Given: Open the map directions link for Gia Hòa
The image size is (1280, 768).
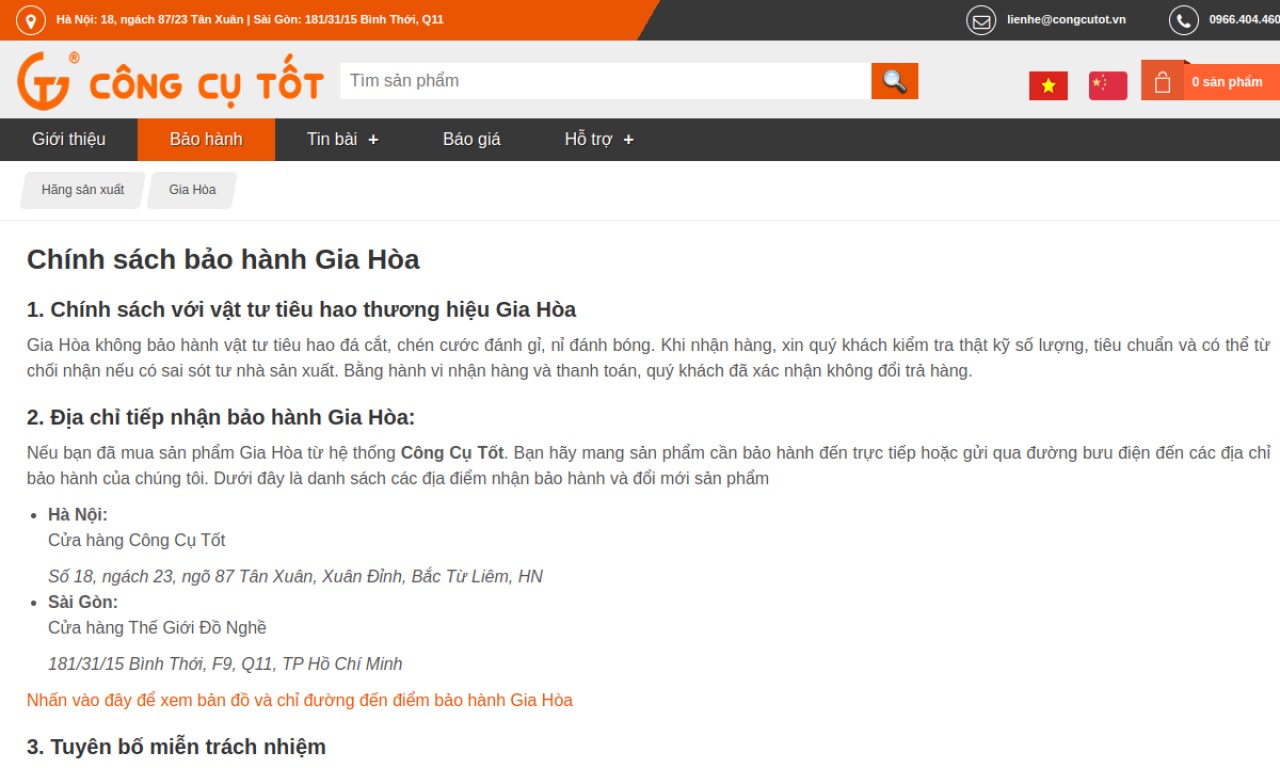Looking at the screenshot, I should point(300,700).
